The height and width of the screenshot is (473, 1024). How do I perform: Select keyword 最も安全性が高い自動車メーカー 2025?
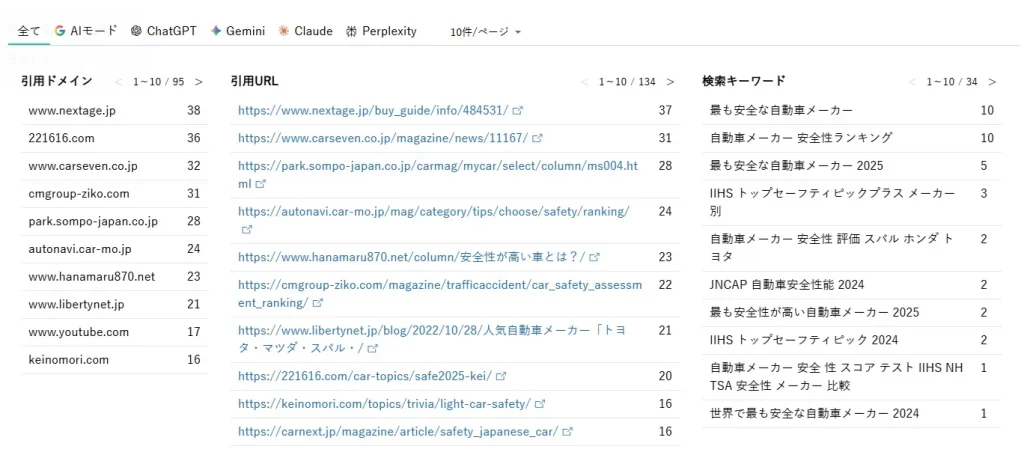click(852, 312)
